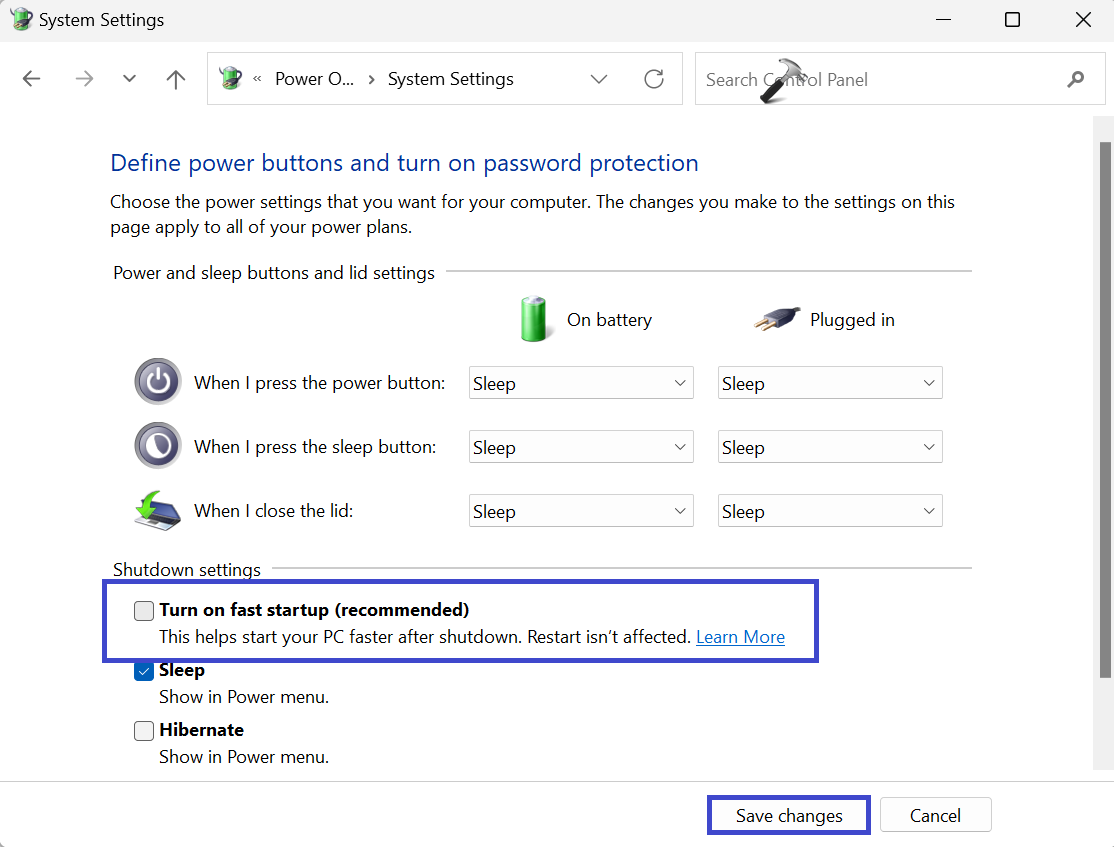Click the search magnifier icon
Image resolution: width=1114 pixels, height=847 pixels.
(x=1076, y=79)
